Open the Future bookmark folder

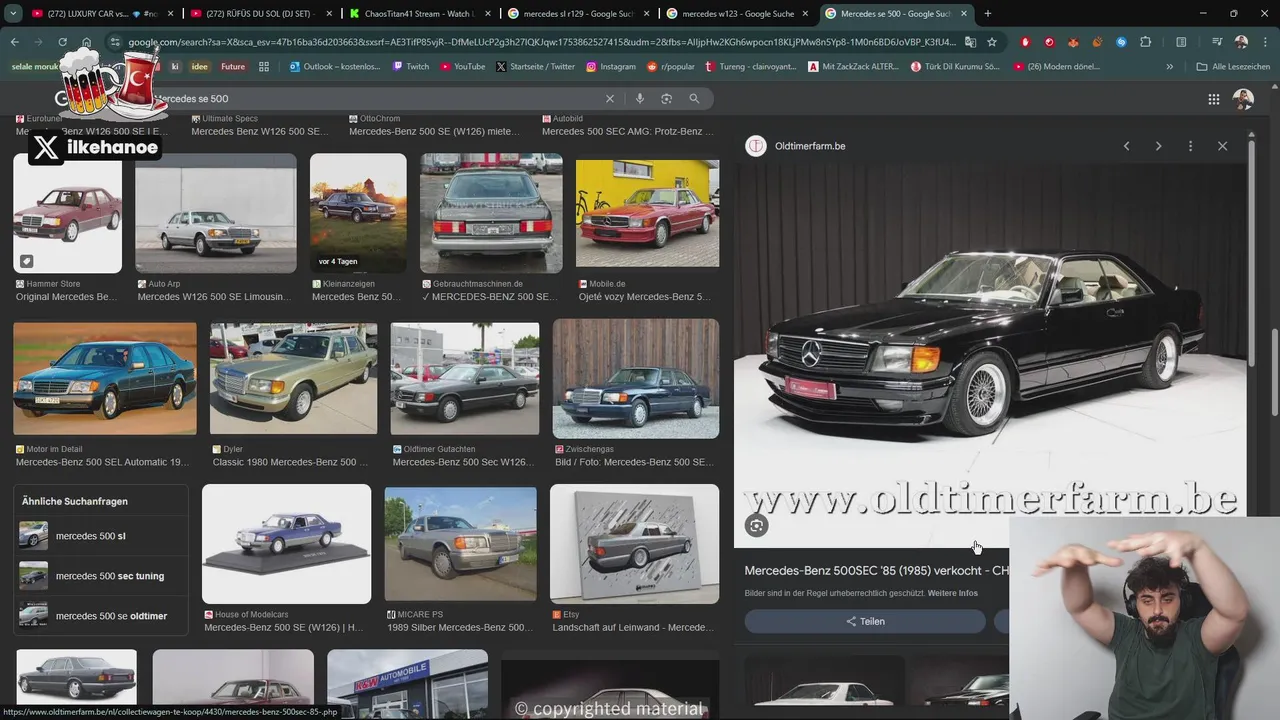coord(232,66)
